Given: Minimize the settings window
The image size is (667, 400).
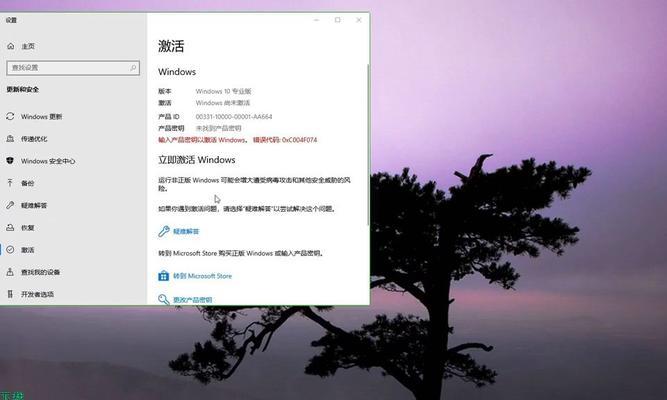Looking at the screenshot, I should 316,20.
